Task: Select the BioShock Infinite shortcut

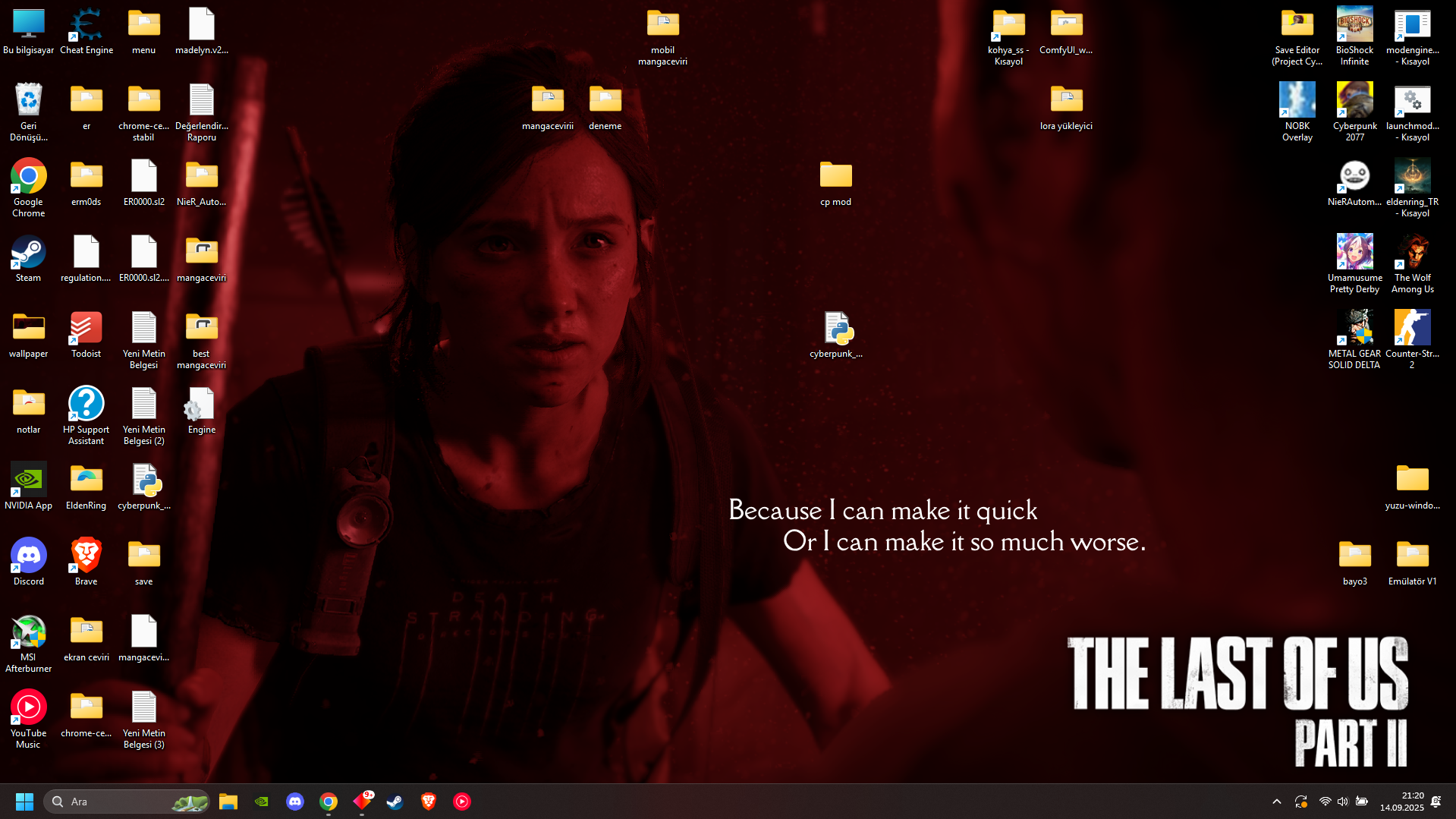Action: 1355,36
